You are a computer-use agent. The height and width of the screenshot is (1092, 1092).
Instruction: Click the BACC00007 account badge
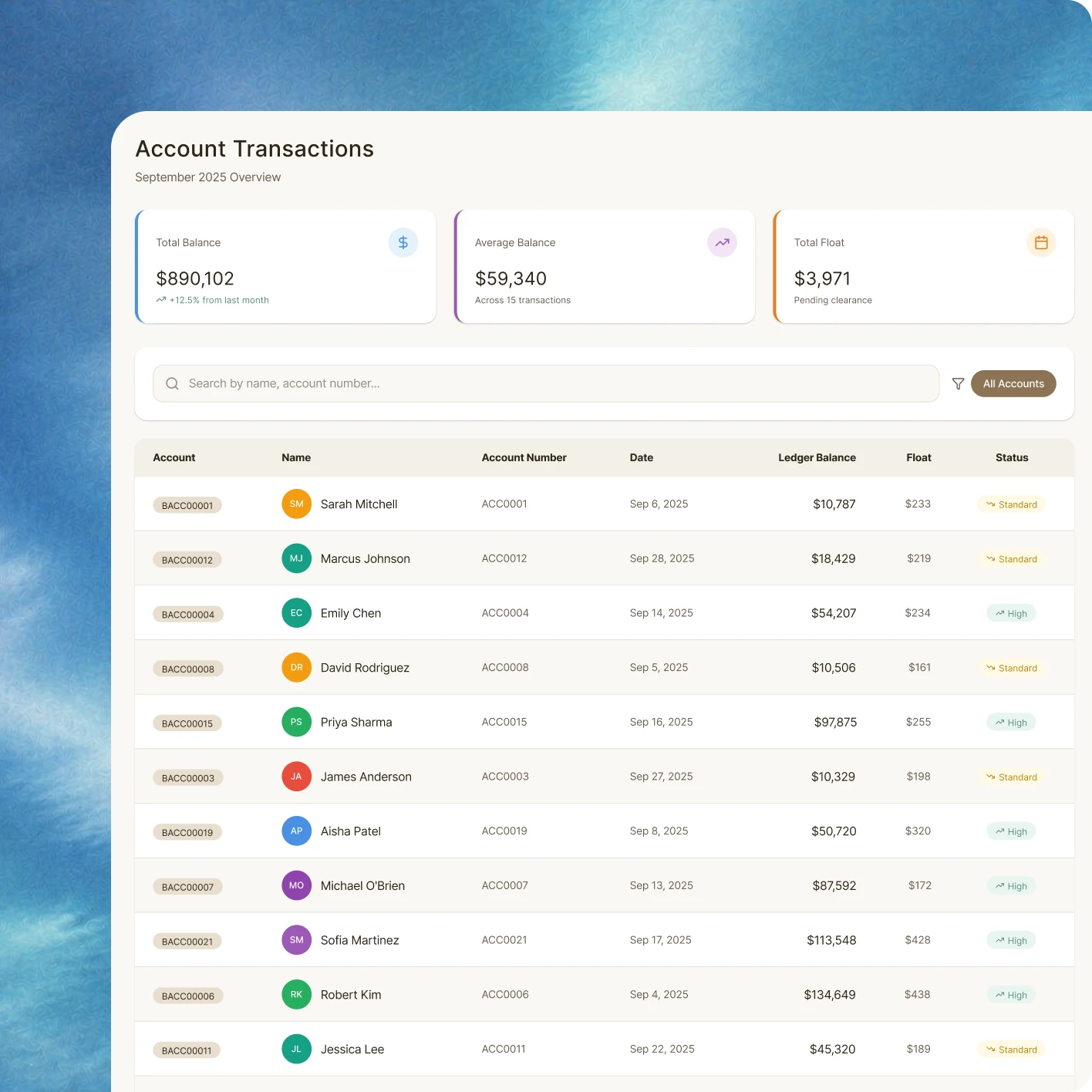coord(188,887)
